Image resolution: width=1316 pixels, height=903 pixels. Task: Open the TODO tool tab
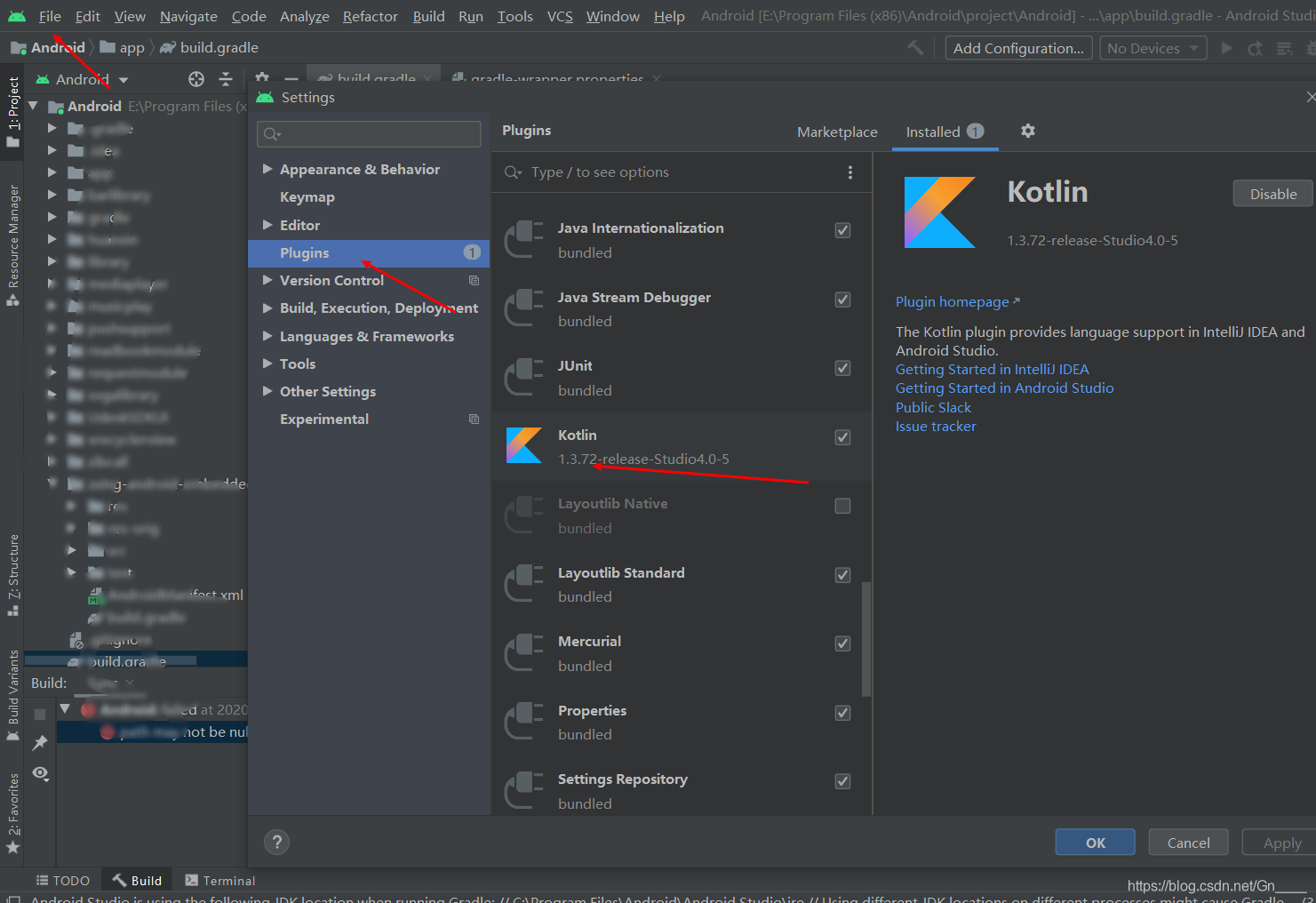(x=63, y=881)
